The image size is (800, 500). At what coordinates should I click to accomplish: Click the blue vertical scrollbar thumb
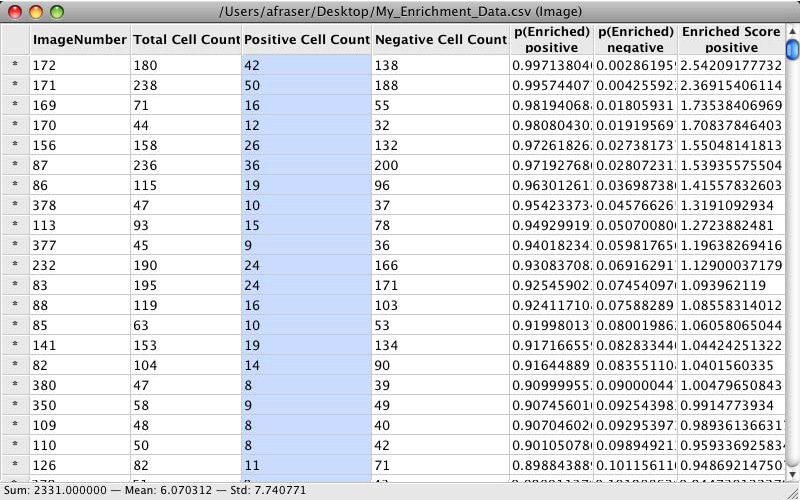(x=792, y=50)
